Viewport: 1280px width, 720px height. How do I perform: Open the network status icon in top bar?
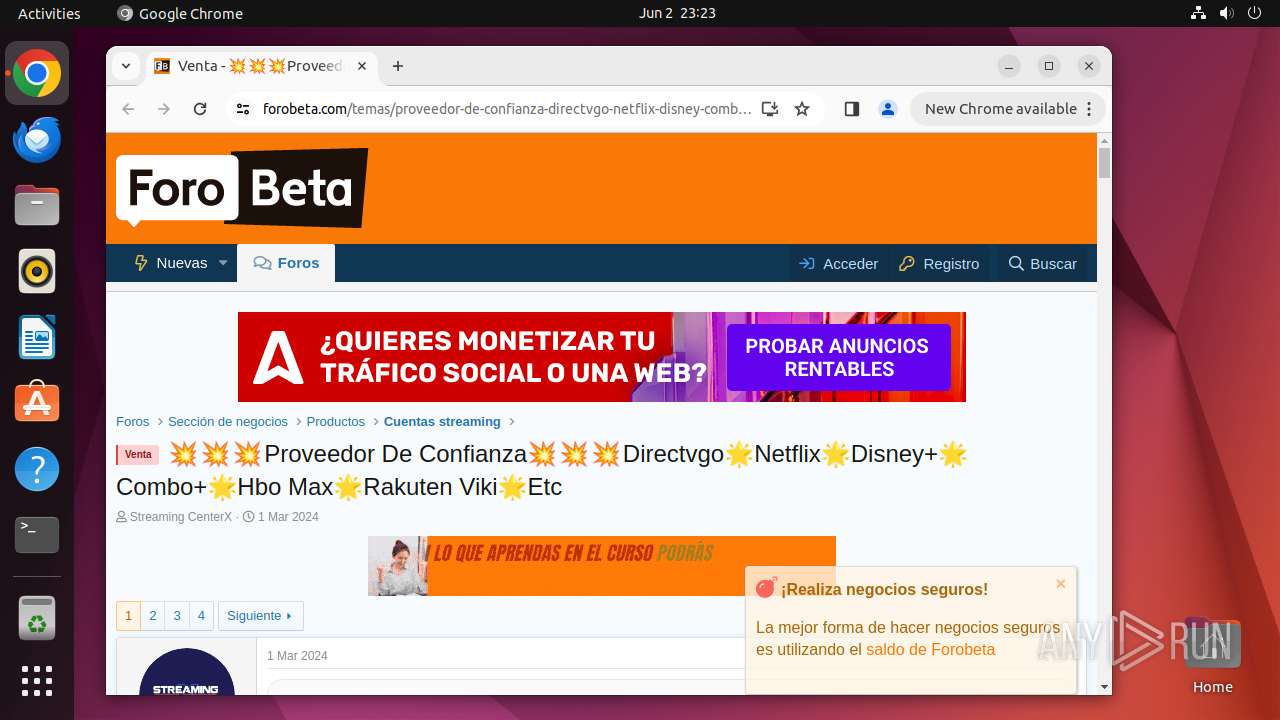pos(1199,13)
